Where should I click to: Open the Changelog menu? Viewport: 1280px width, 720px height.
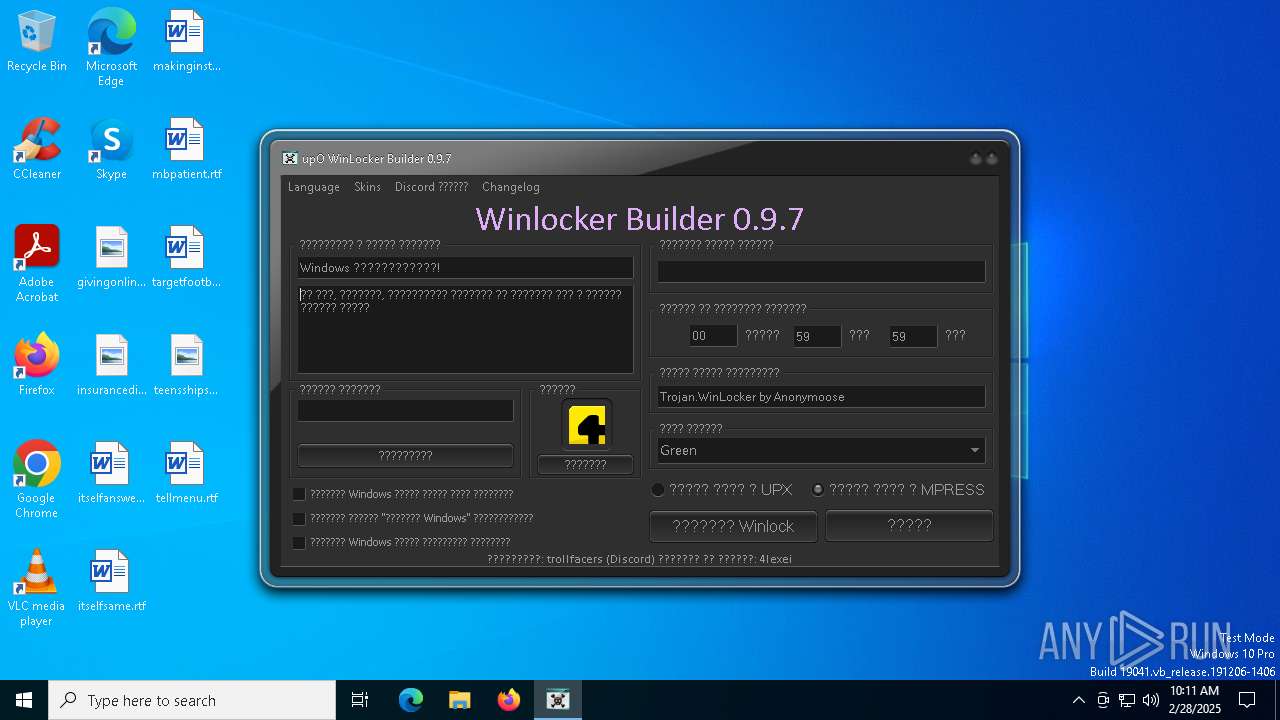click(510, 187)
